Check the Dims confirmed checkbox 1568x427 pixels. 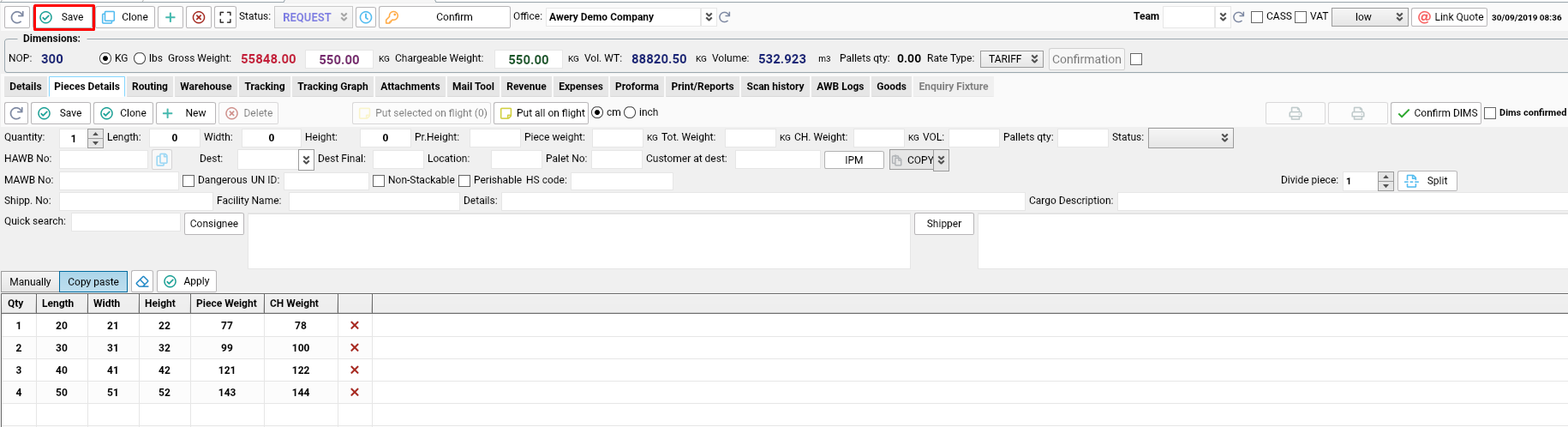[x=1490, y=113]
